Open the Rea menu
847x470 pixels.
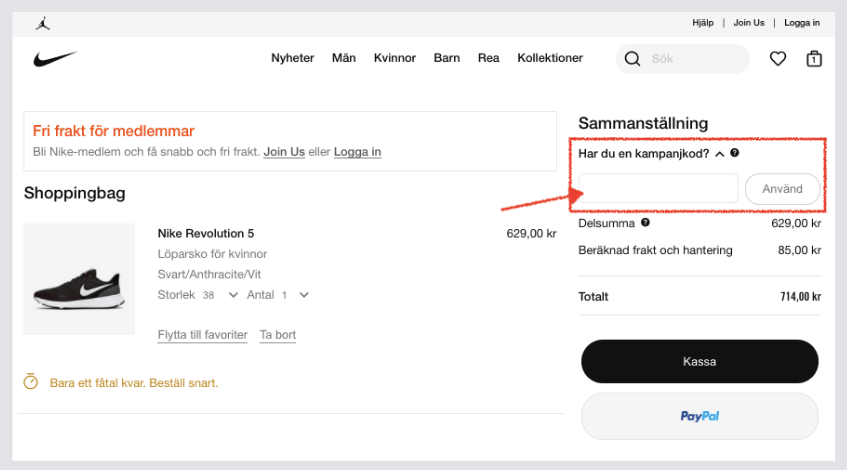point(488,58)
